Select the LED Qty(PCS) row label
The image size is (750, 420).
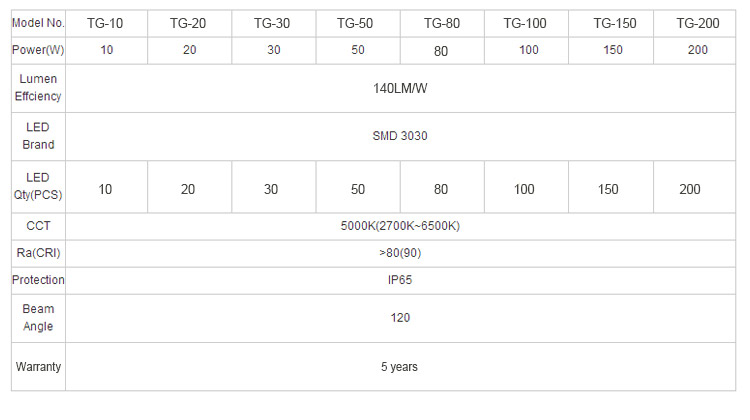[x=38, y=187]
